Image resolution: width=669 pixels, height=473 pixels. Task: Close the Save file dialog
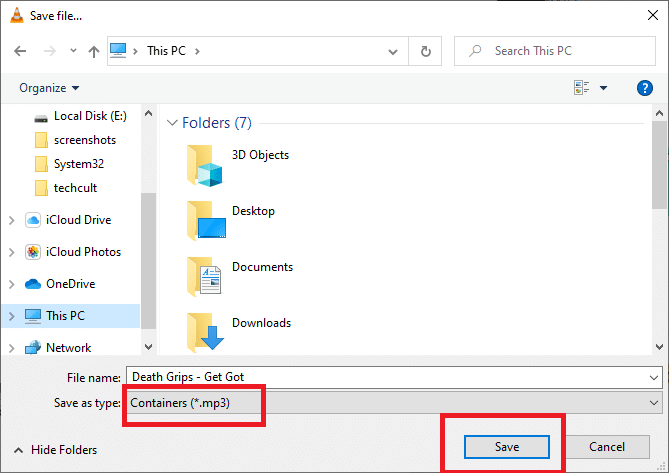[653, 15]
